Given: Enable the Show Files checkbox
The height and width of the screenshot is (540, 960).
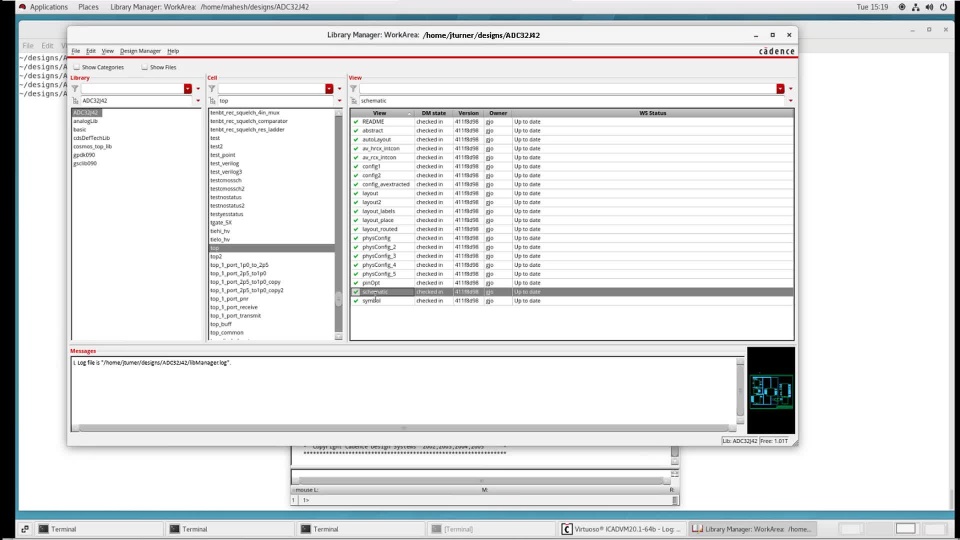Looking at the screenshot, I should 144,67.
